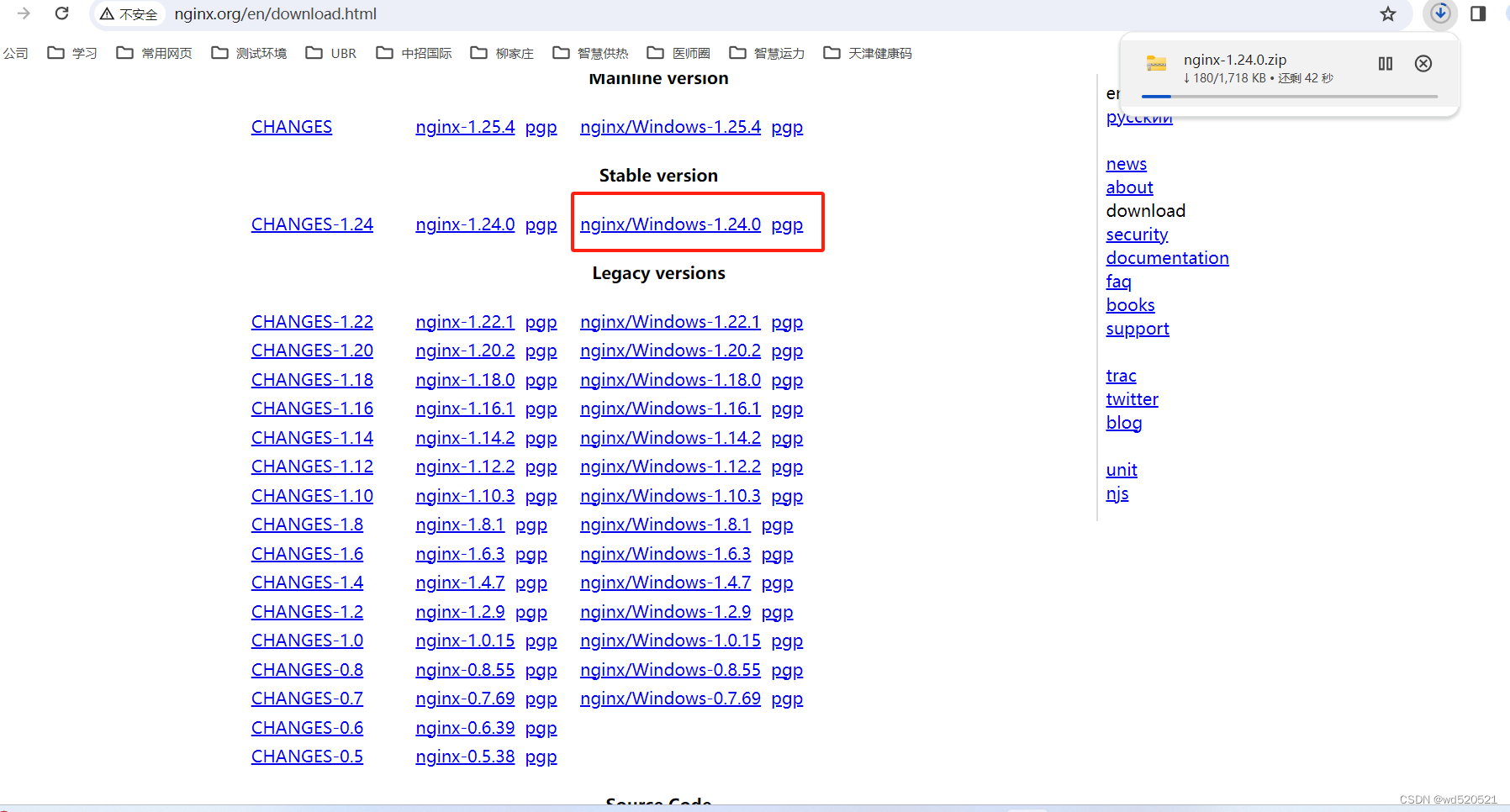The height and width of the screenshot is (812, 1510).
Task: Open the security page link
Action: pyautogui.click(x=1137, y=235)
